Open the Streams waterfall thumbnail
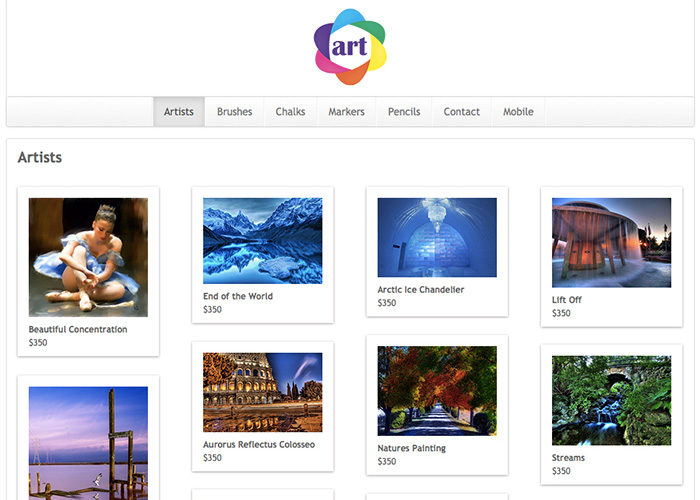 611,400
